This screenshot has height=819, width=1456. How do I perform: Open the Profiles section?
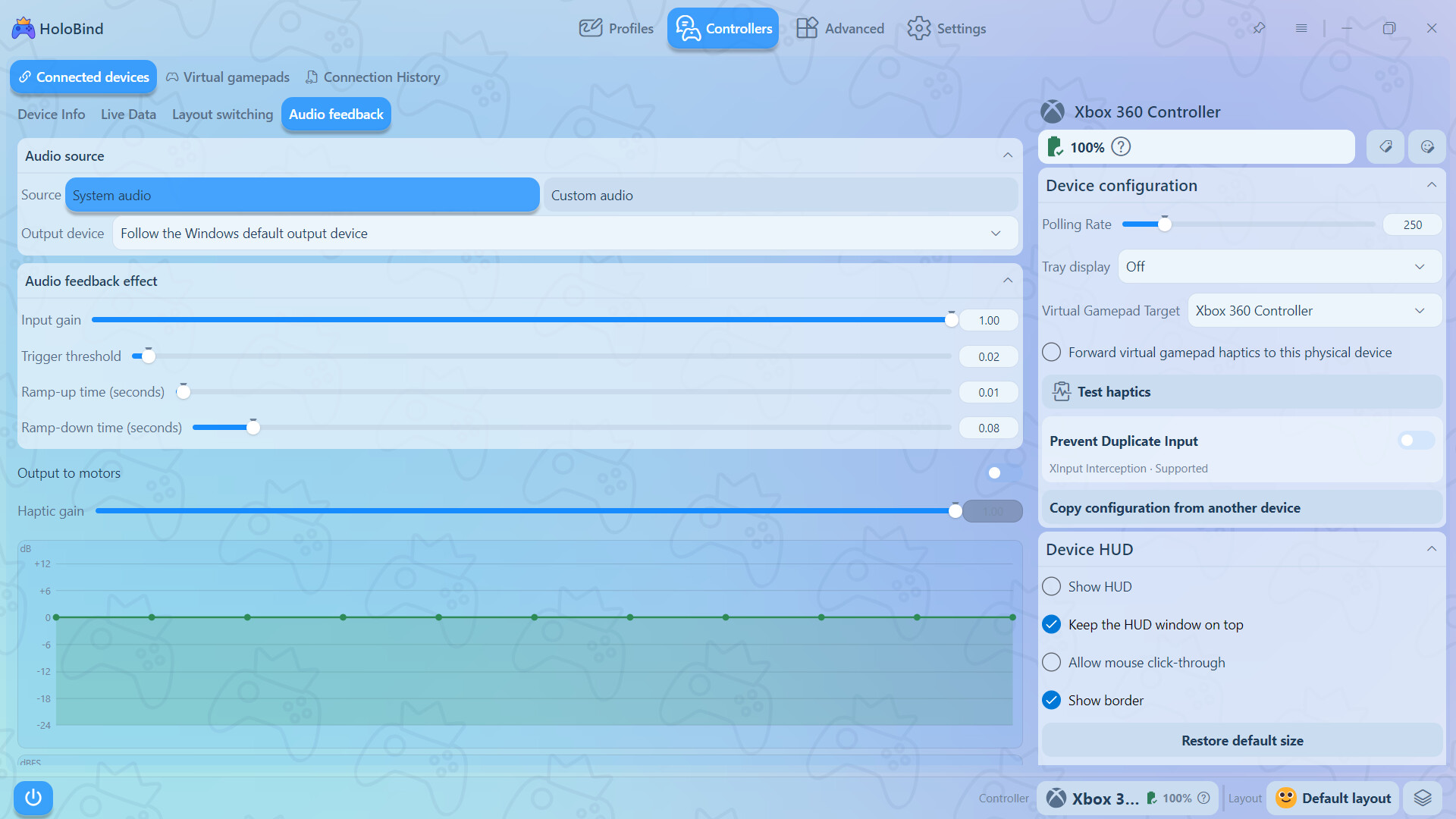click(x=616, y=29)
